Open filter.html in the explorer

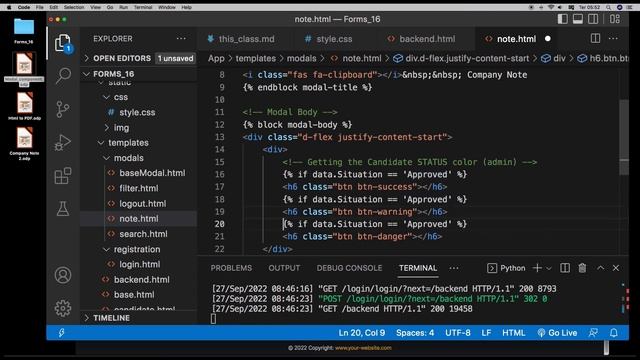(x=139, y=189)
